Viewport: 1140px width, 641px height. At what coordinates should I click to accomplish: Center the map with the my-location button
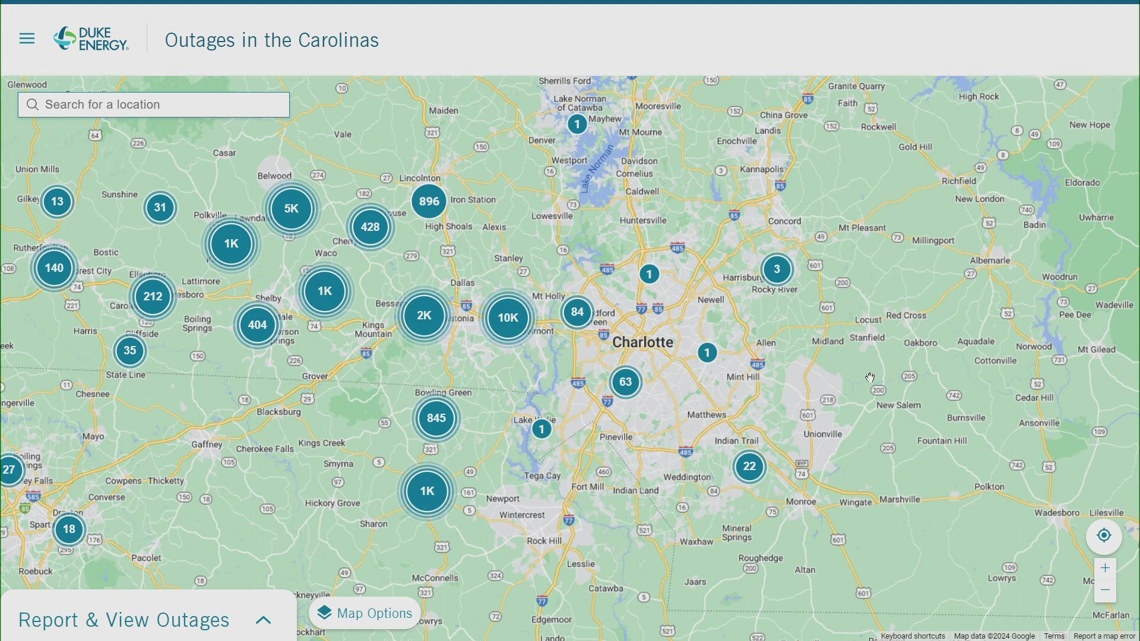(1104, 536)
